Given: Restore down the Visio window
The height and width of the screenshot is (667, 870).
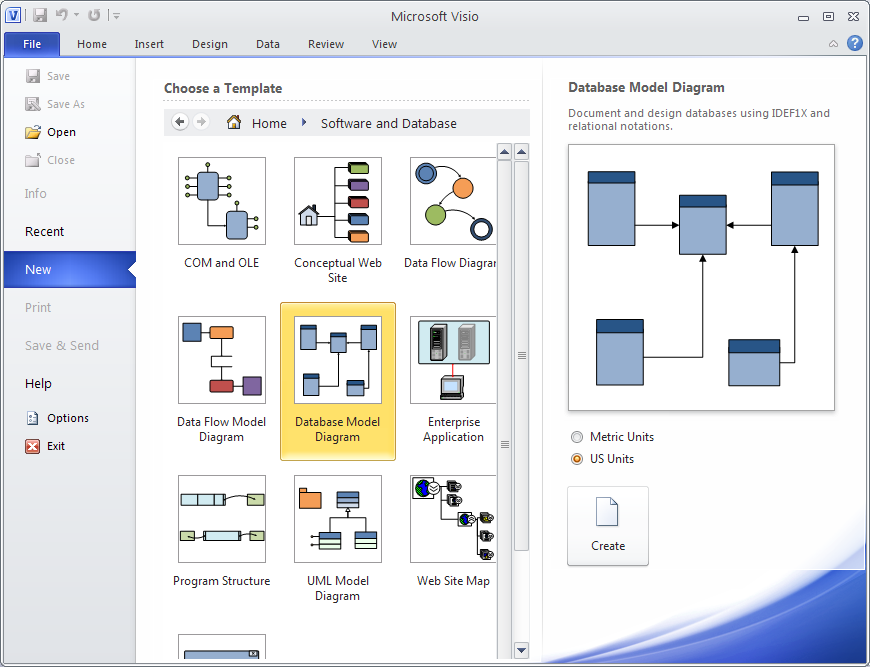Looking at the screenshot, I should (828, 17).
